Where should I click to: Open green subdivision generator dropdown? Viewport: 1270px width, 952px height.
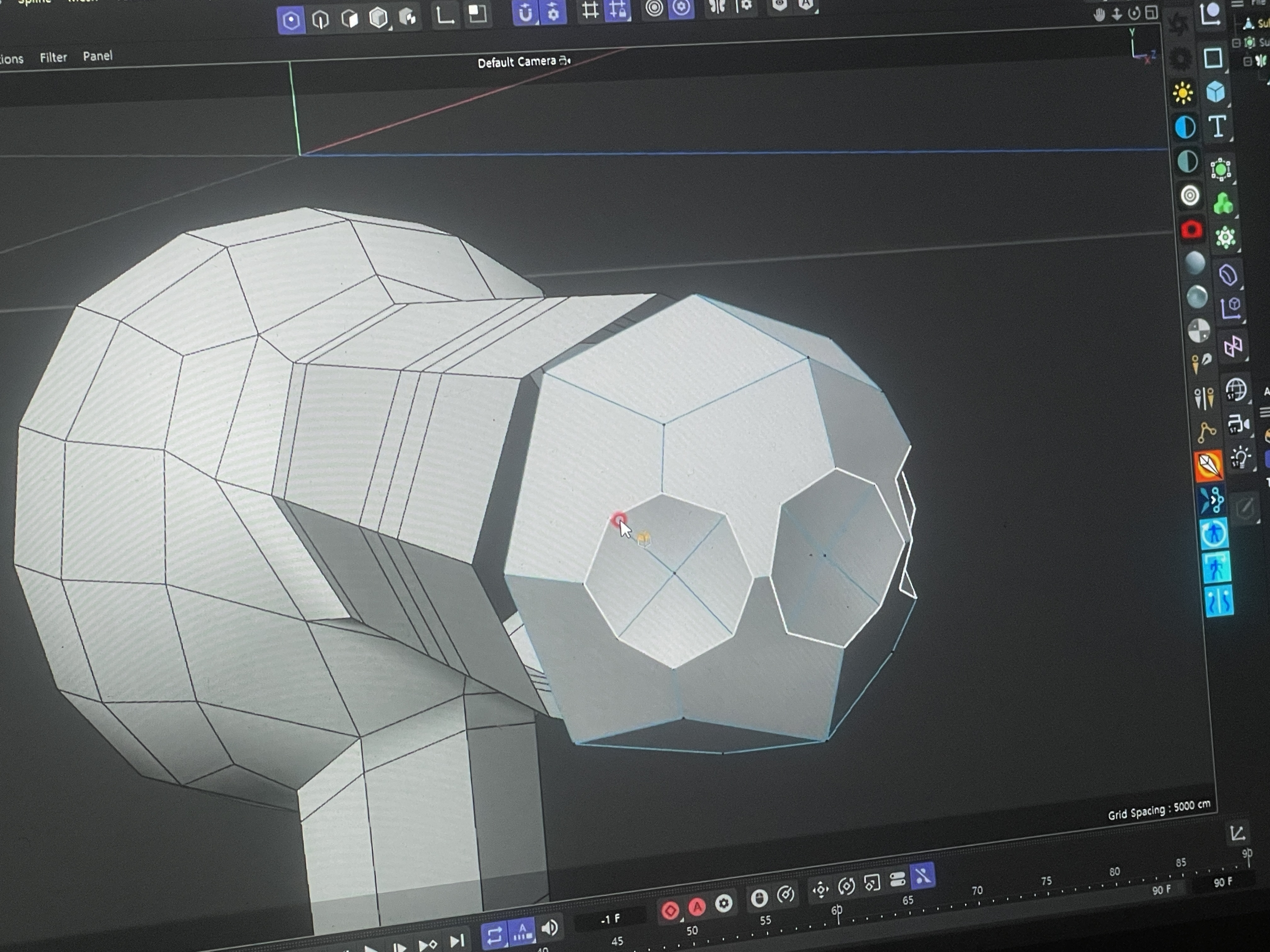point(1221,170)
